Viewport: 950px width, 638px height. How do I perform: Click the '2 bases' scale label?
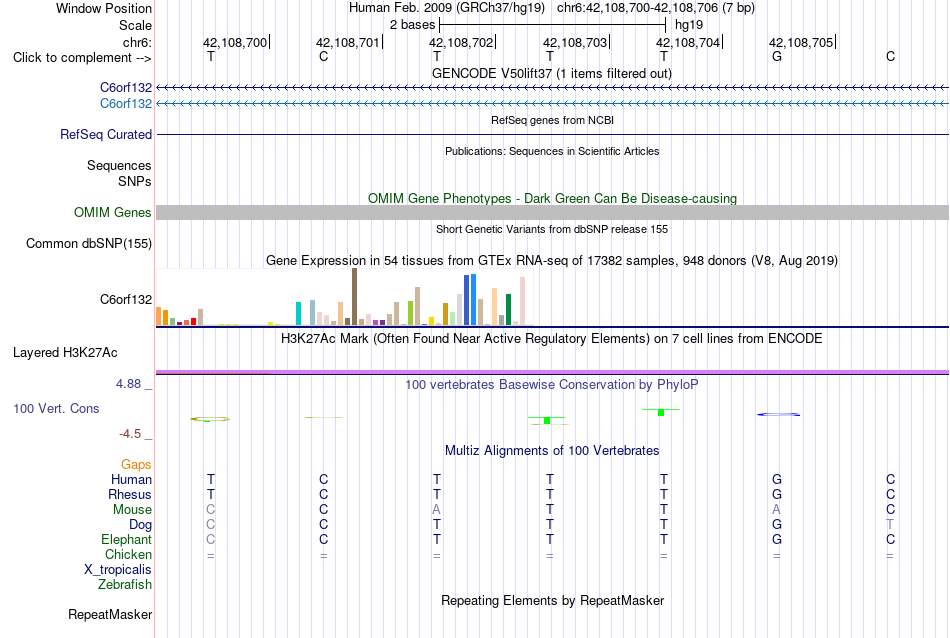412,25
